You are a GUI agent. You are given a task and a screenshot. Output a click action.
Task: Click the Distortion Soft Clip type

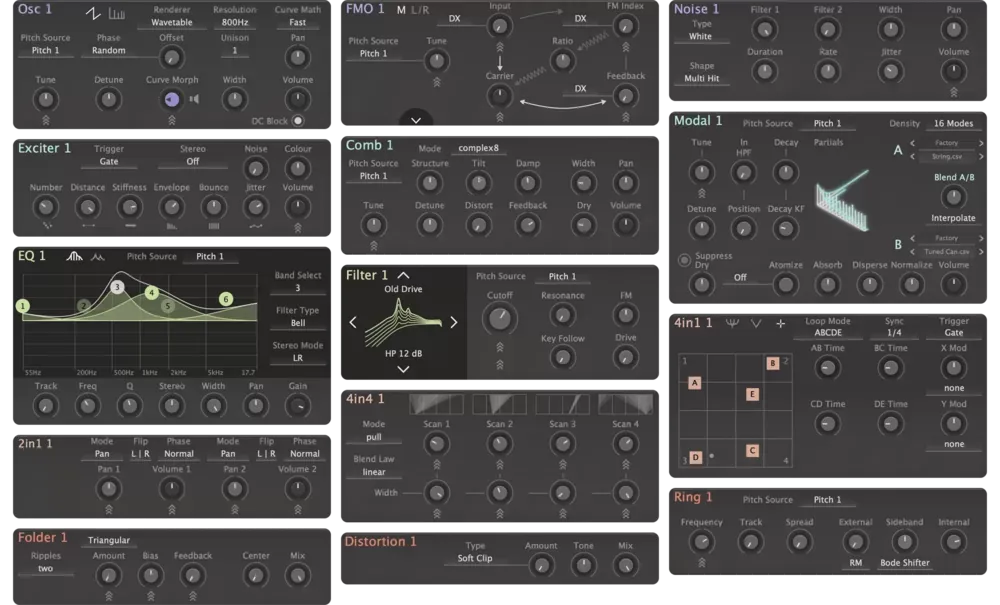pos(474,558)
